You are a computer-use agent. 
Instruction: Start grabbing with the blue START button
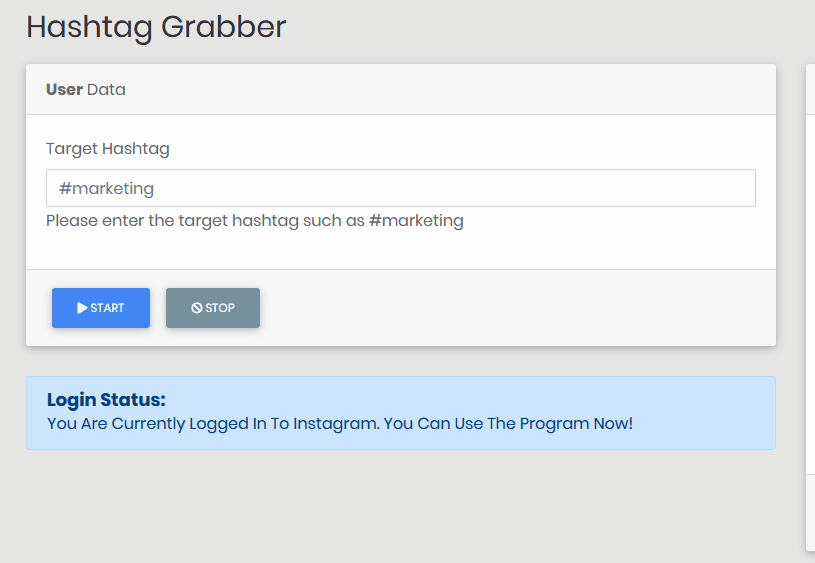coord(101,308)
